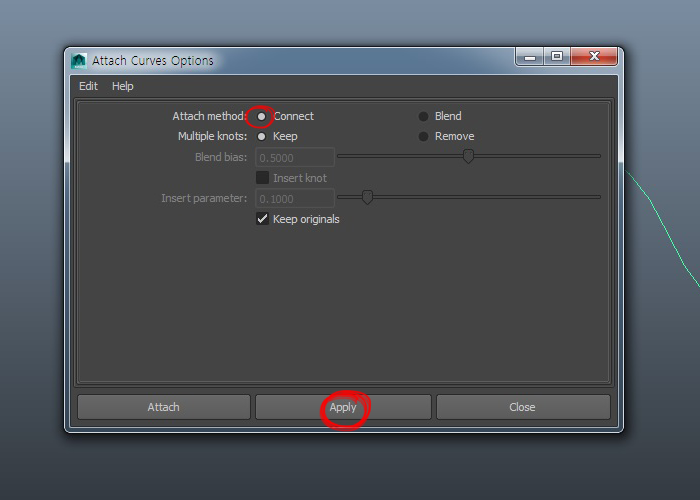The height and width of the screenshot is (500, 700).
Task: Click the Attach button
Action: click(164, 407)
